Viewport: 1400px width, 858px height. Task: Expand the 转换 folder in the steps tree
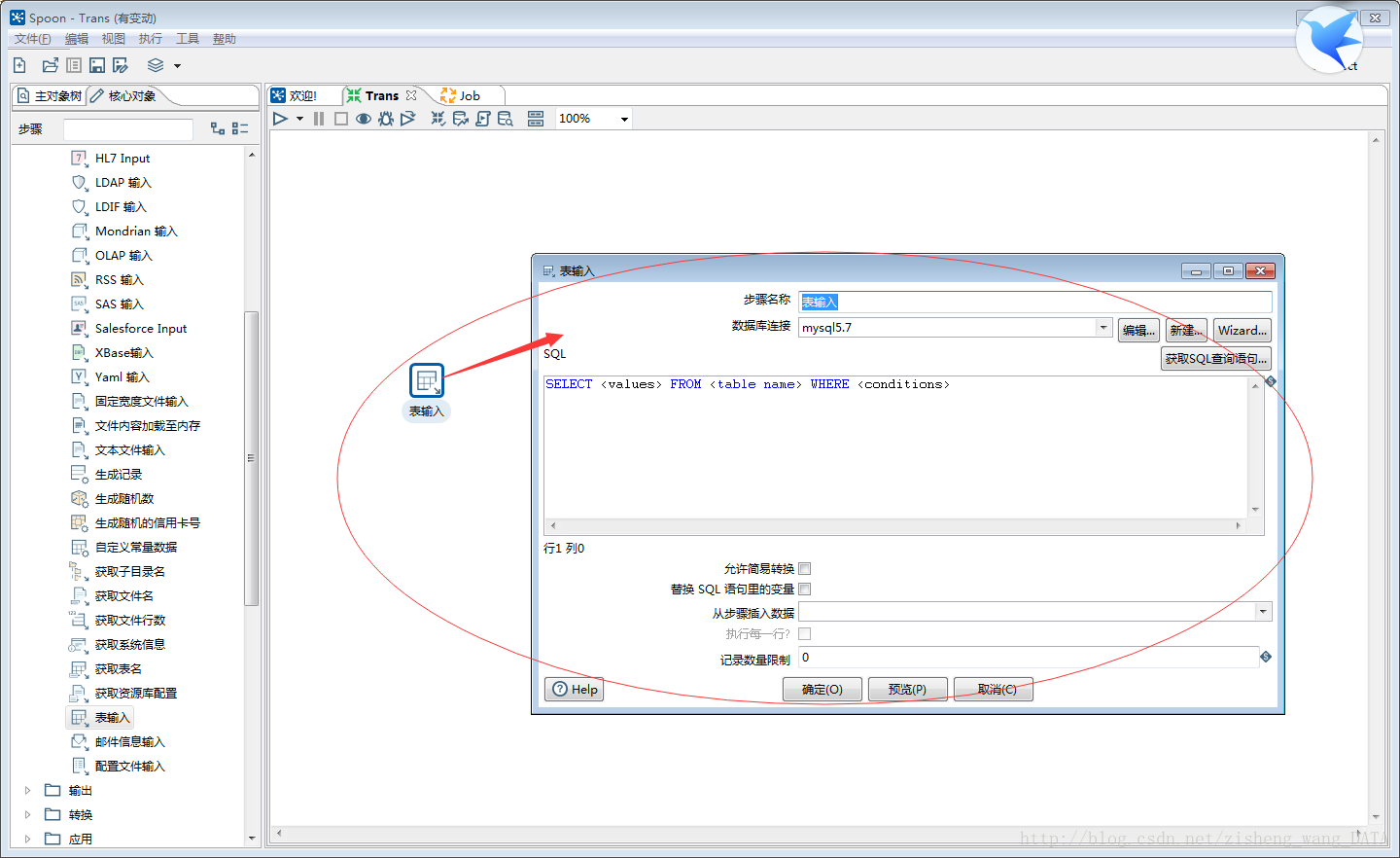click(27, 815)
